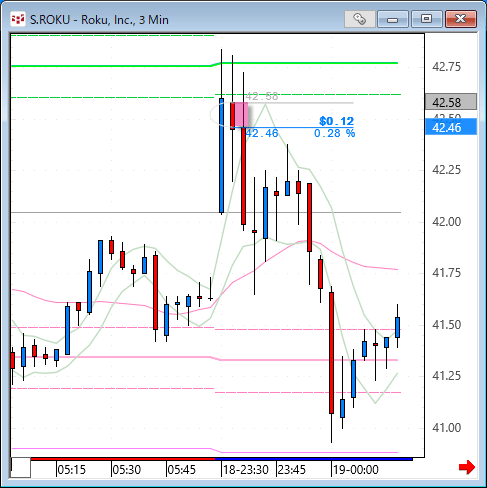487x488 pixels.
Task: Click the 0.28 % measurement label
Action: coord(334,133)
